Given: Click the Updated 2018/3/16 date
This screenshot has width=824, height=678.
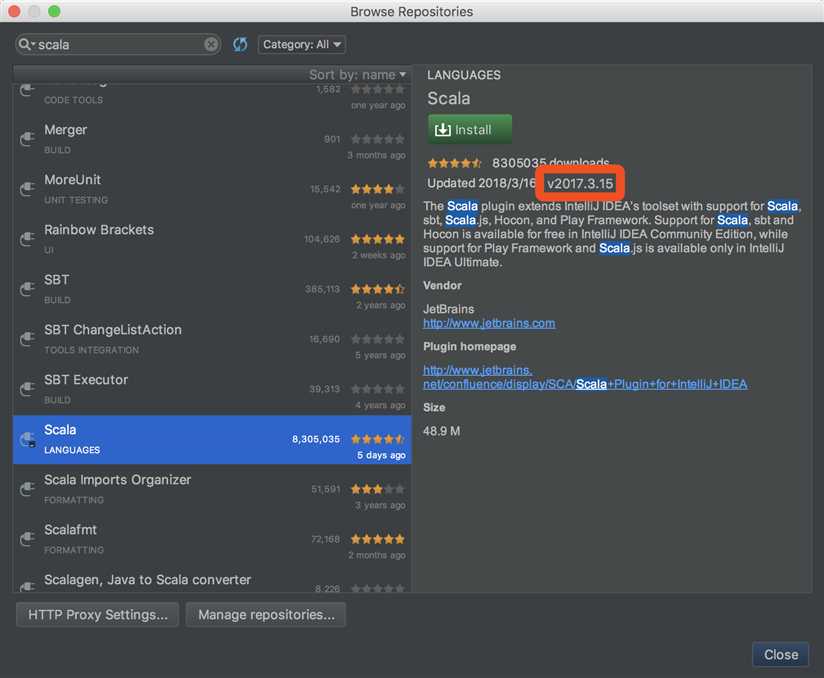Looking at the screenshot, I should (x=481, y=183).
